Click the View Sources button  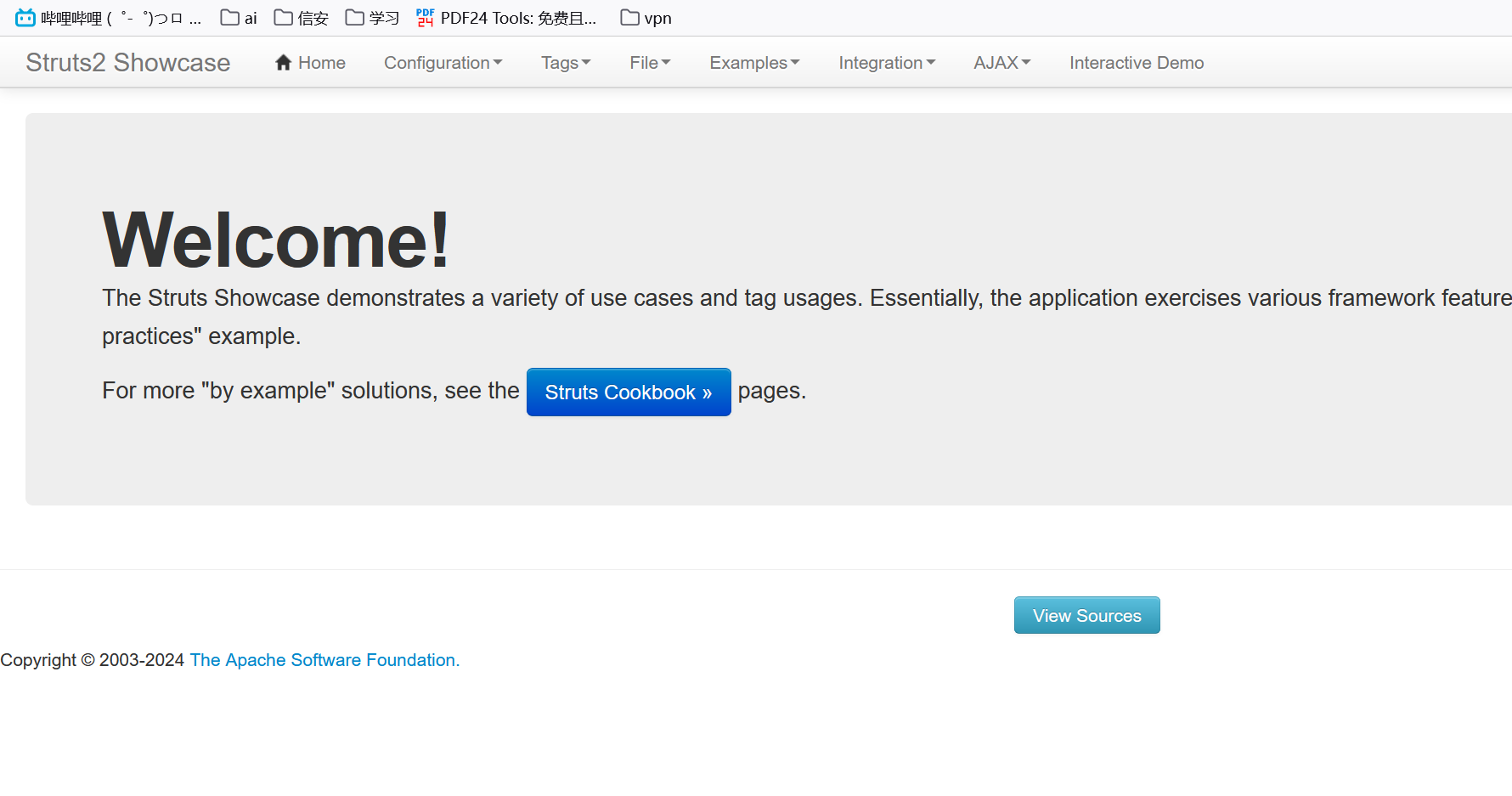click(1086, 615)
